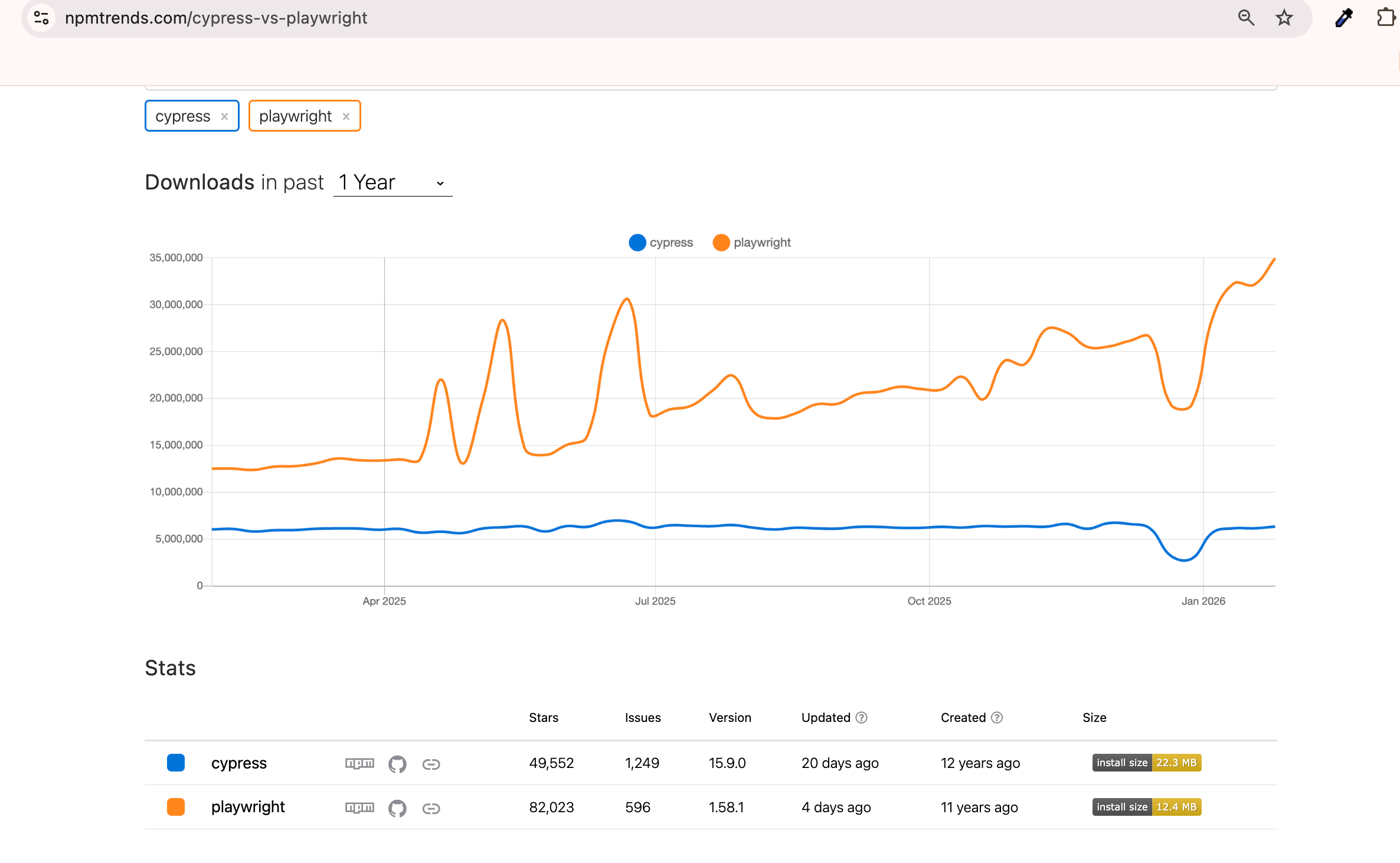
Task: Open playwright homepage chain link icon
Action: [x=431, y=808]
